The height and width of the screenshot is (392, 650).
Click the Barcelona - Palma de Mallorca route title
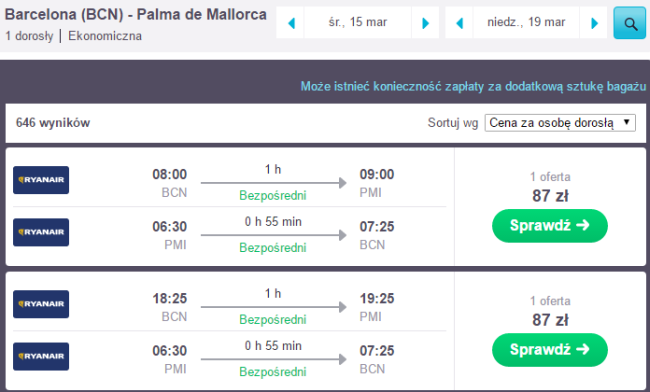coord(136,15)
